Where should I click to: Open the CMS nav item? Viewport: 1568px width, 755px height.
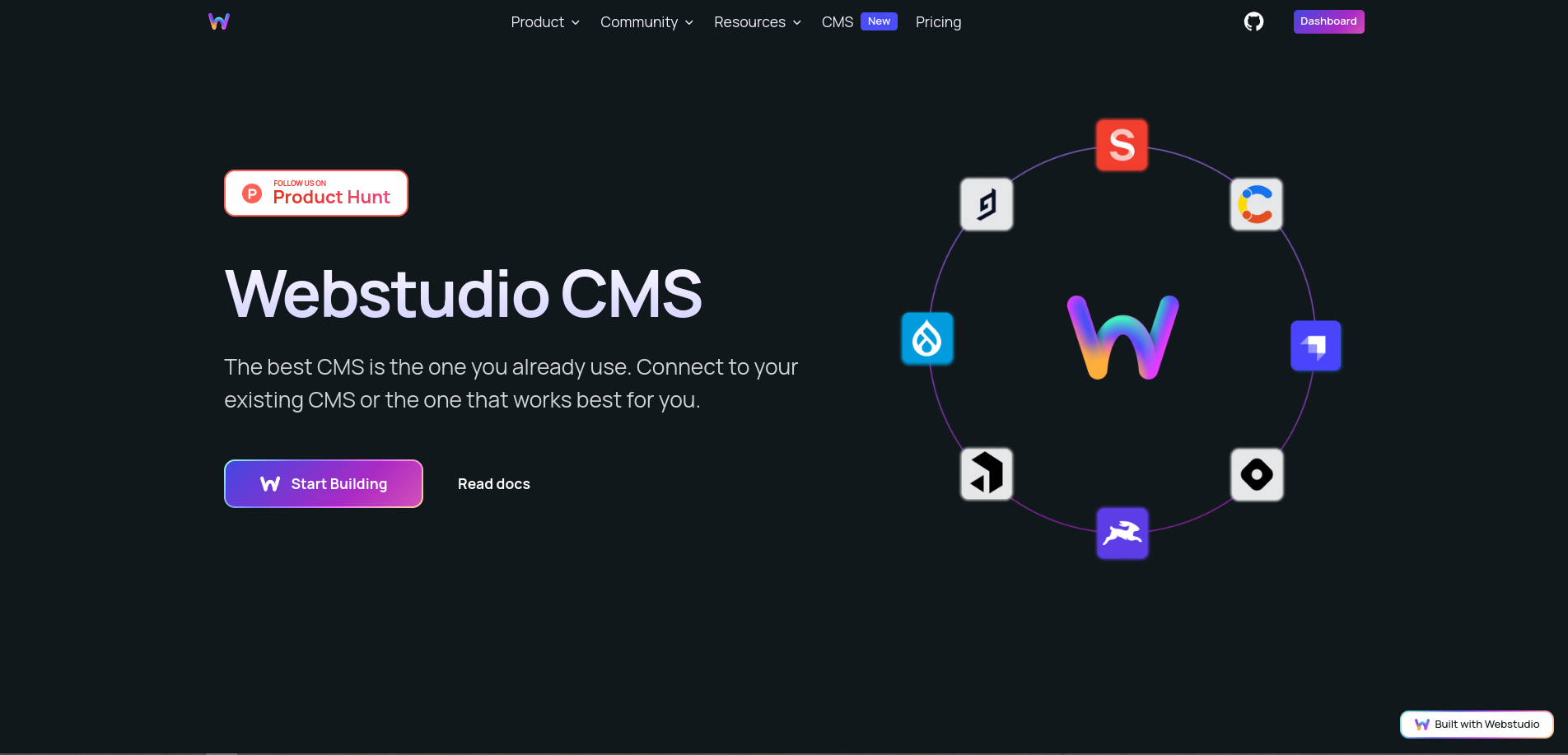click(x=838, y=22)
